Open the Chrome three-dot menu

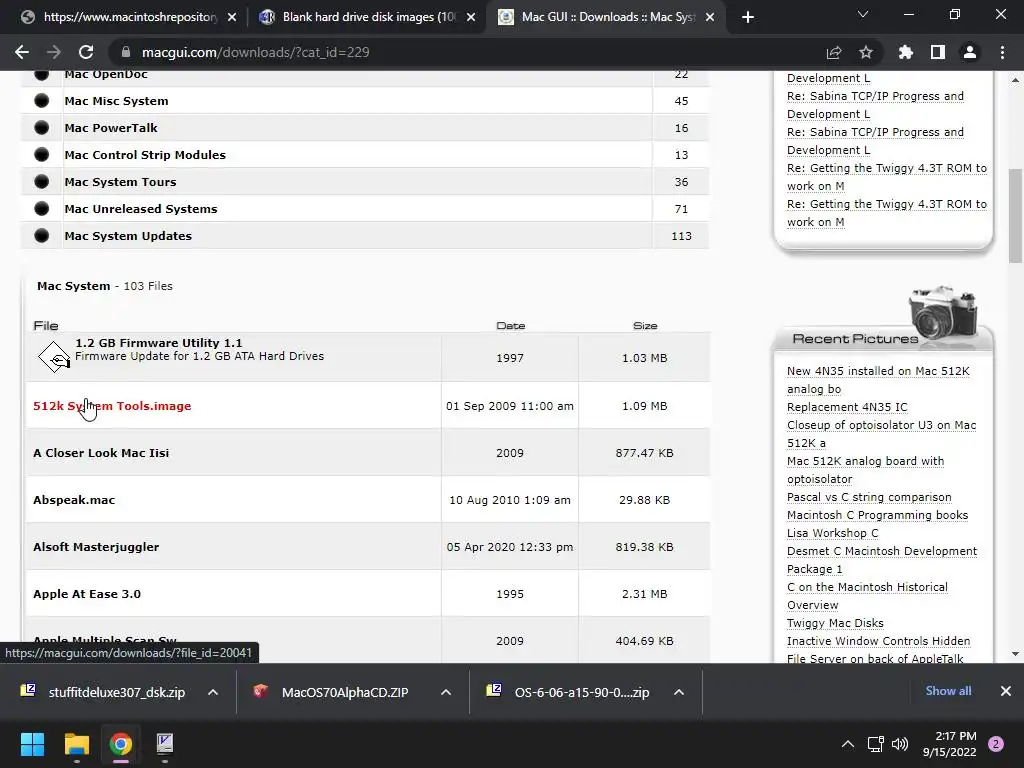1002,52
